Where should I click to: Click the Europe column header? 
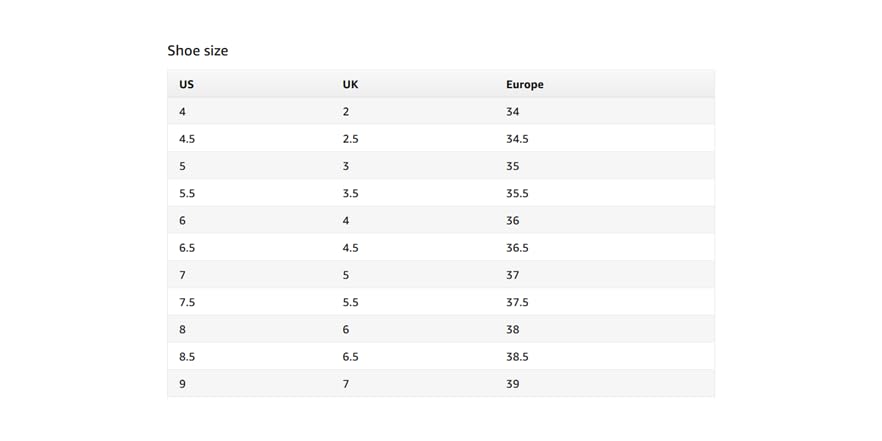524,84
